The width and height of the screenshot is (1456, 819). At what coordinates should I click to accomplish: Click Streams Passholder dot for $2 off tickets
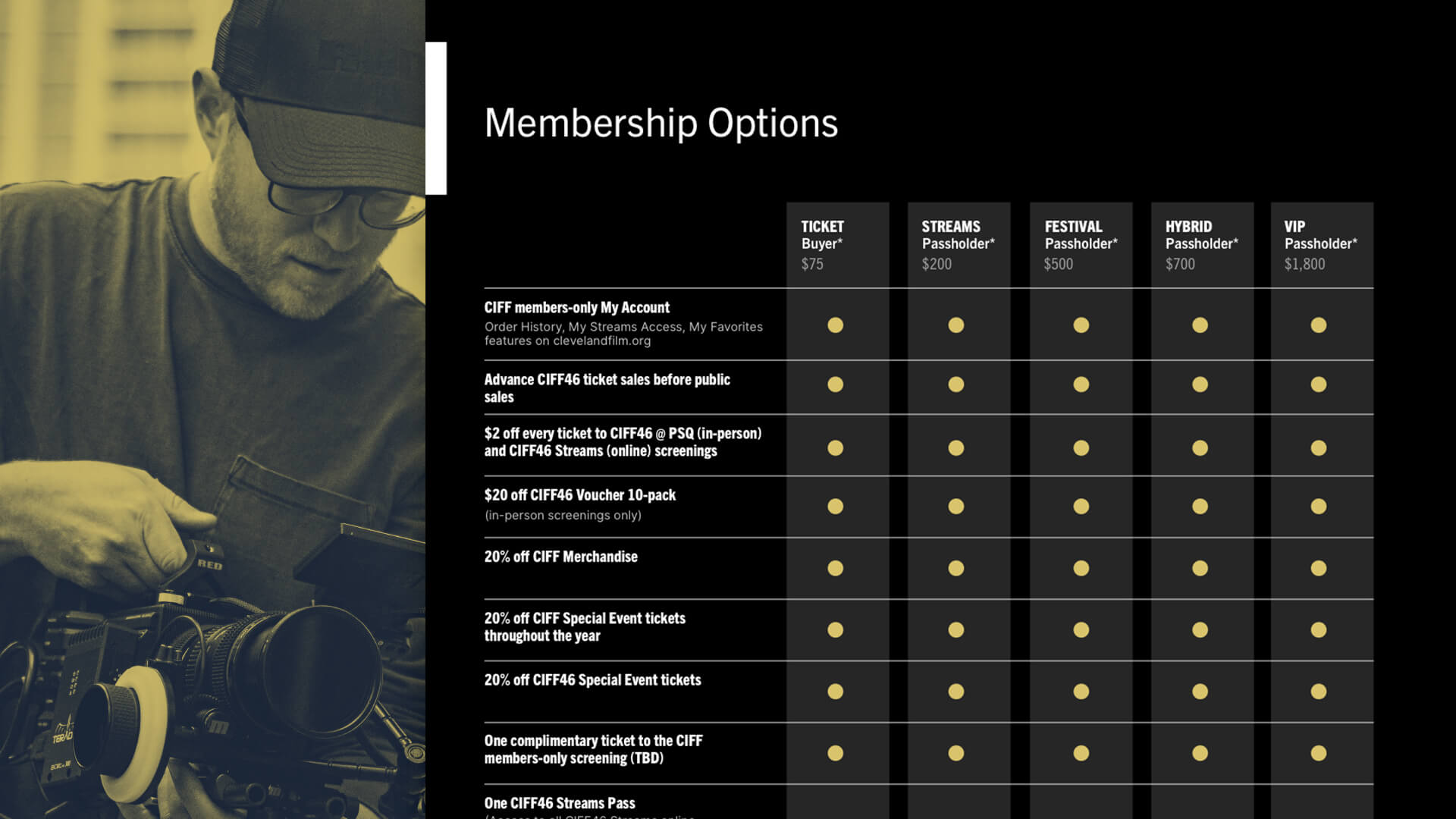pos(956,448)
